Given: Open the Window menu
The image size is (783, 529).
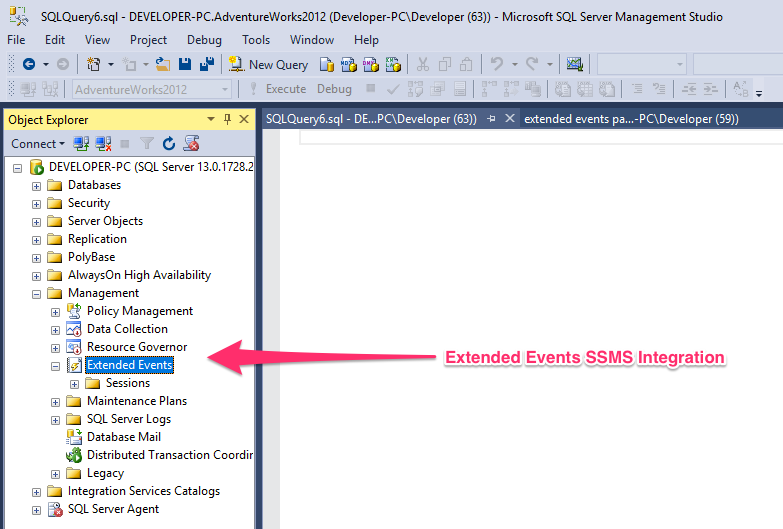Looking at the screenshot, I should (x=312, y=40).
